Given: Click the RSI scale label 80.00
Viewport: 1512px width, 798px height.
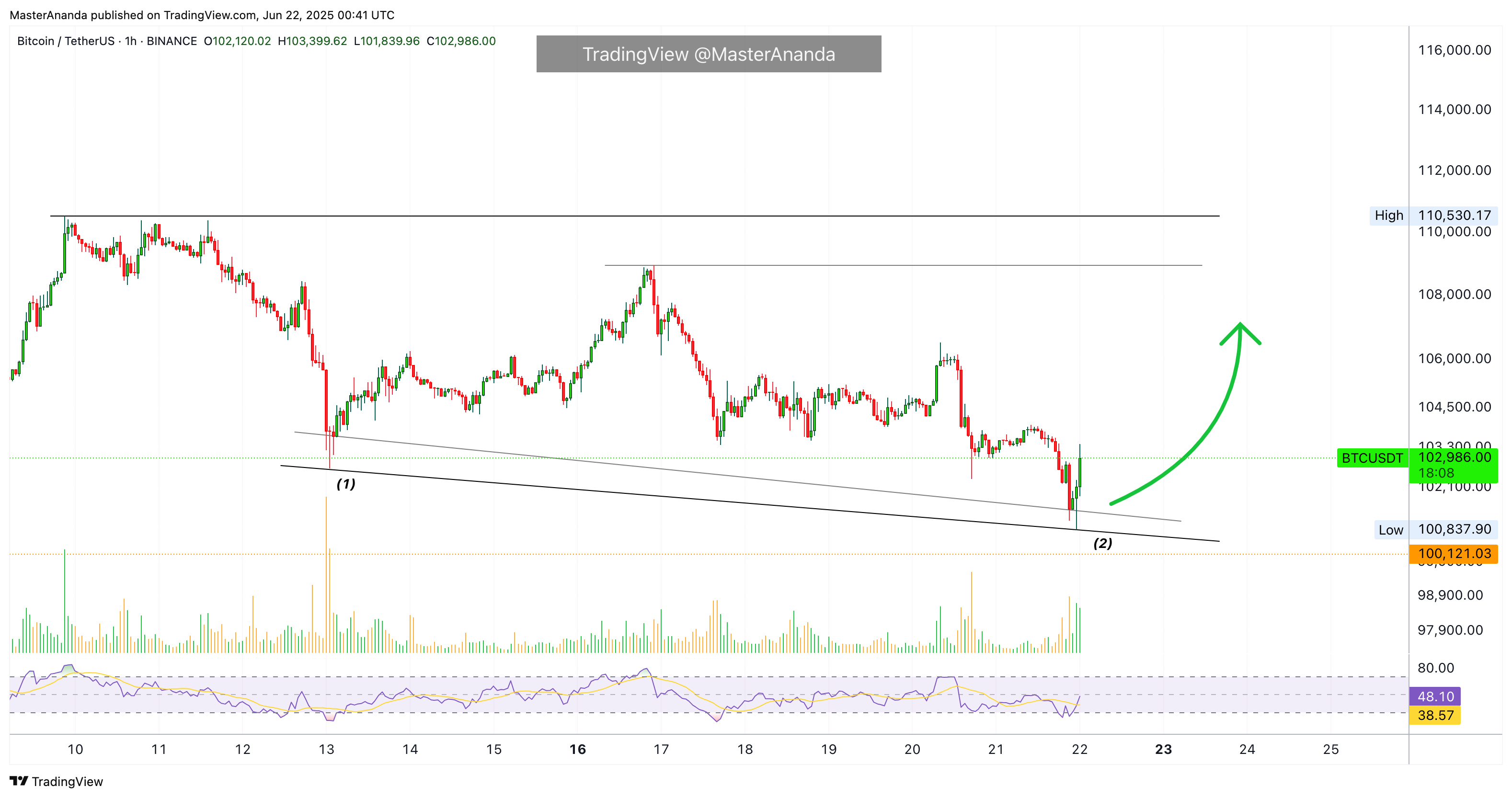Looking at the screenshot, I should point(1436,668).
